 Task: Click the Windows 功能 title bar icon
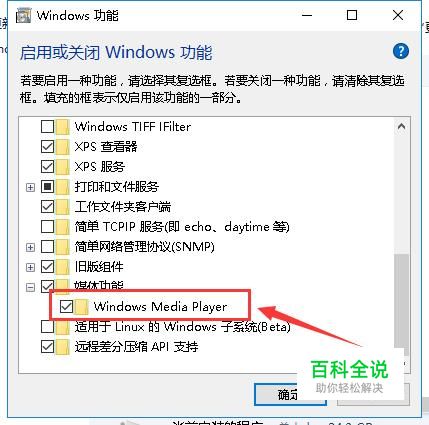(24, 15)
